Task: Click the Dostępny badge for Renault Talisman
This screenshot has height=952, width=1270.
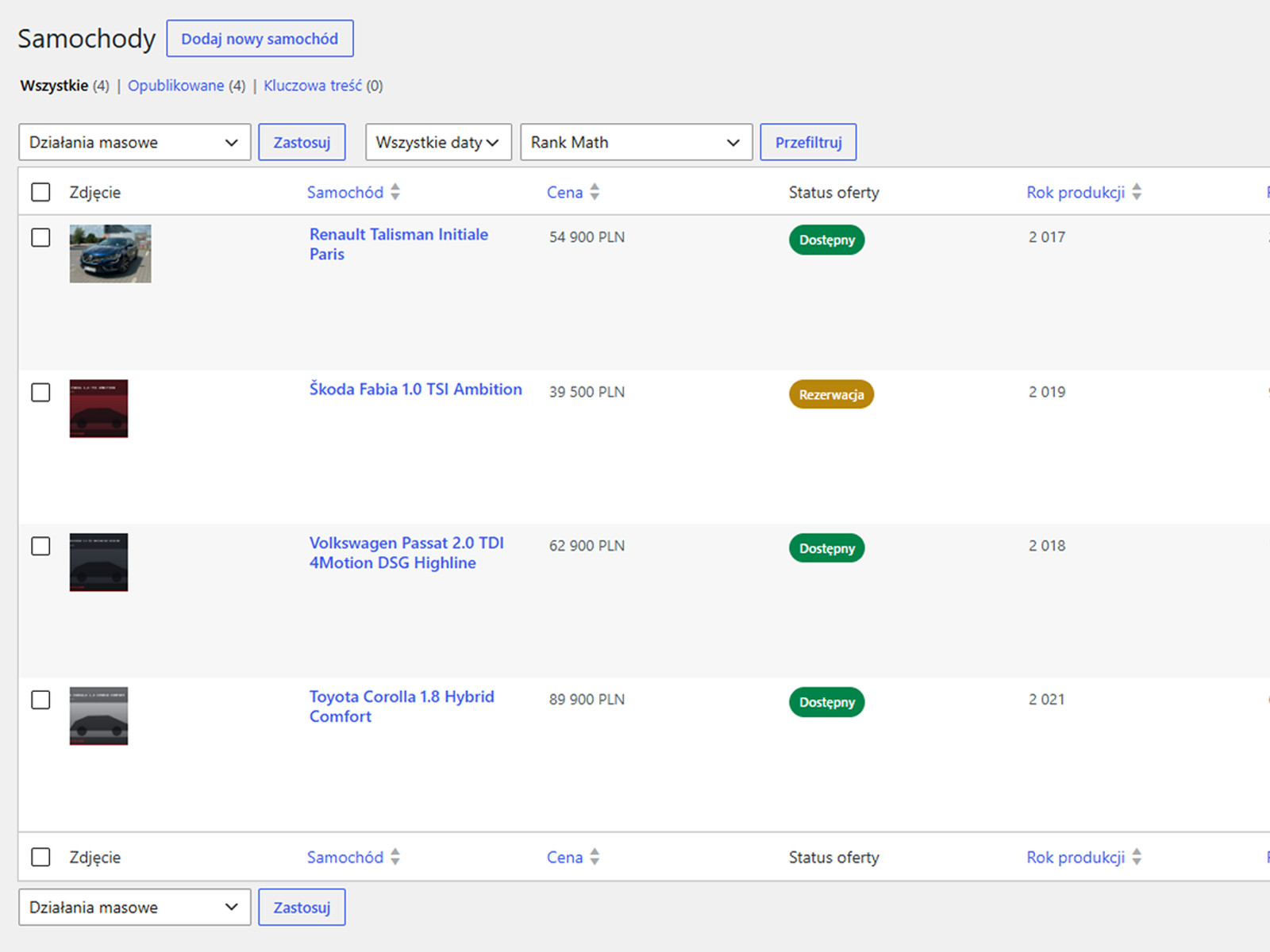Action: click(x=826, y=240)
